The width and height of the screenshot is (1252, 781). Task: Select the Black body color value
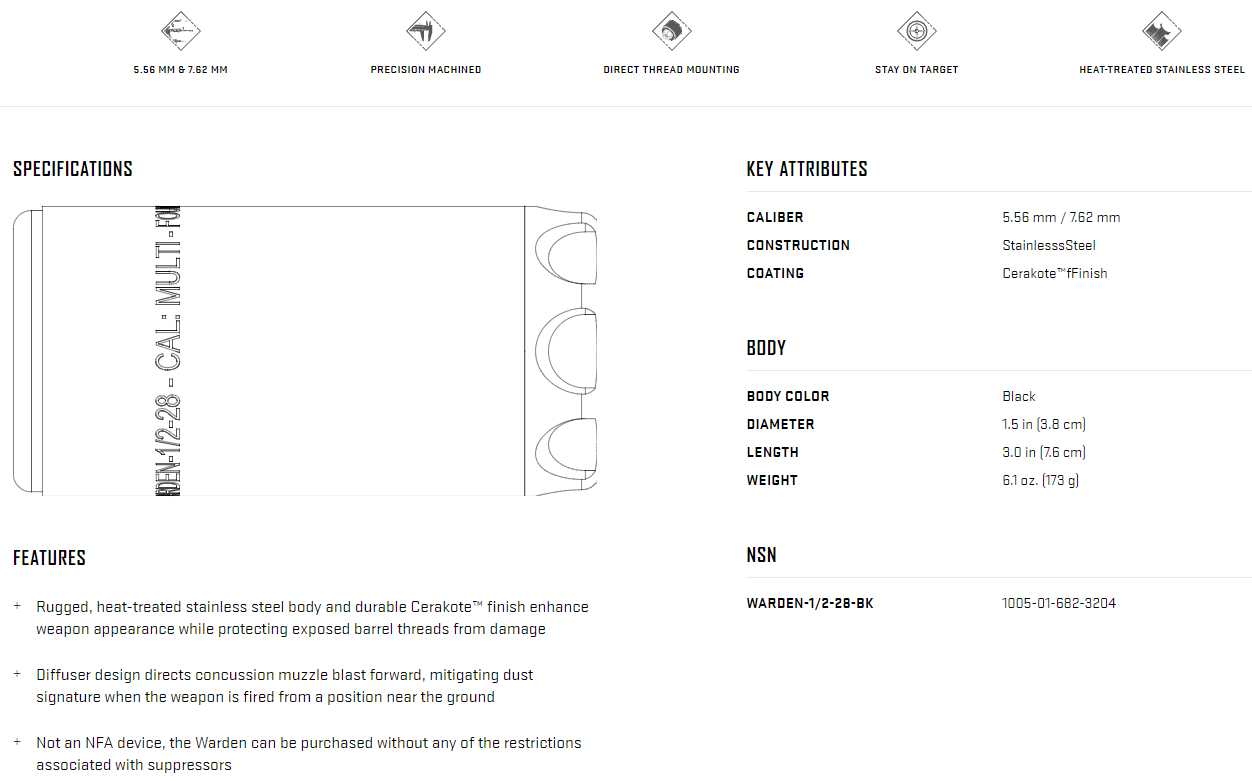pyautogui.click(x=1019, y=396)
